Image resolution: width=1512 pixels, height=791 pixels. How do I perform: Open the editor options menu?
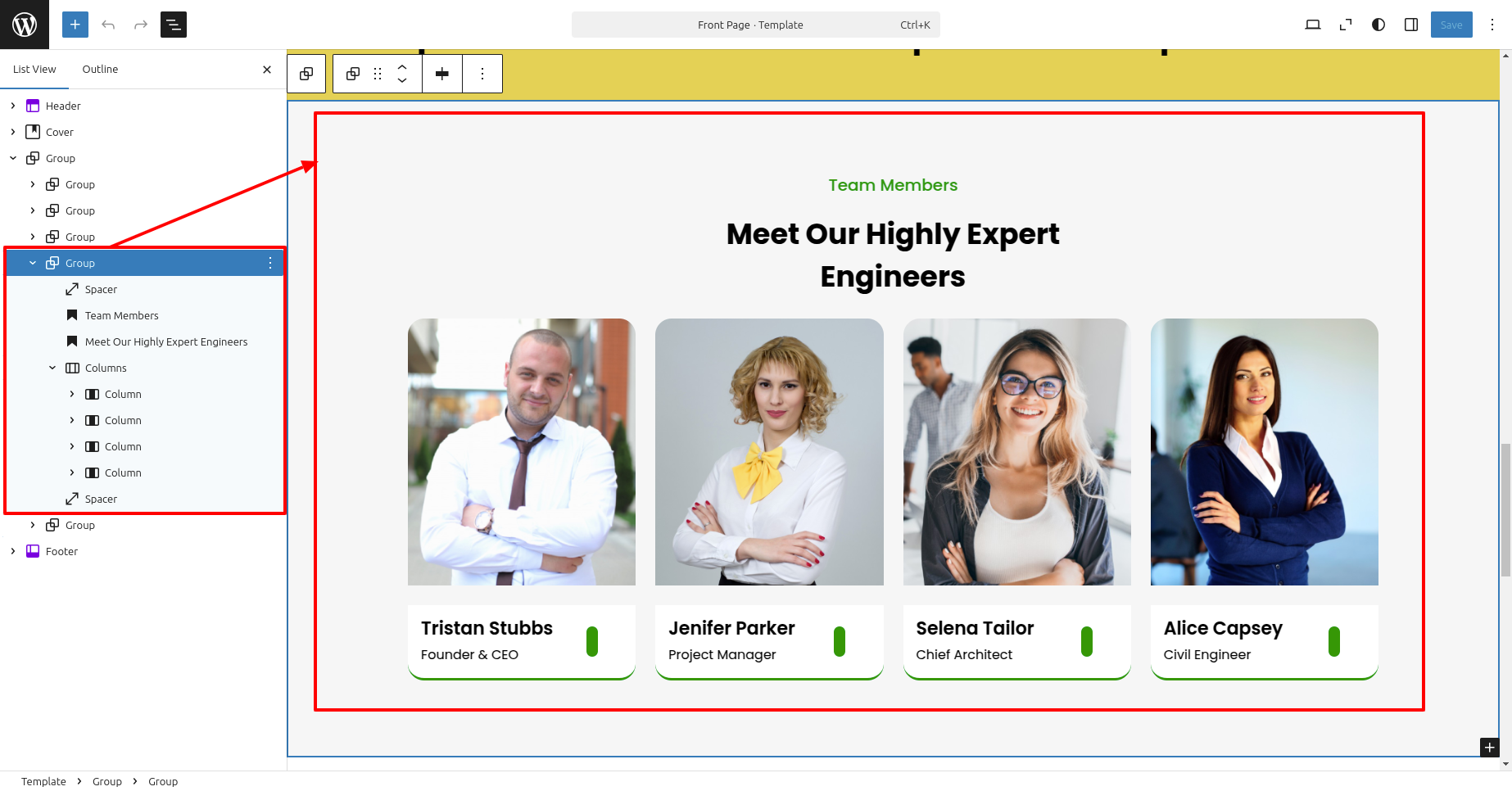coord(1492,25)
